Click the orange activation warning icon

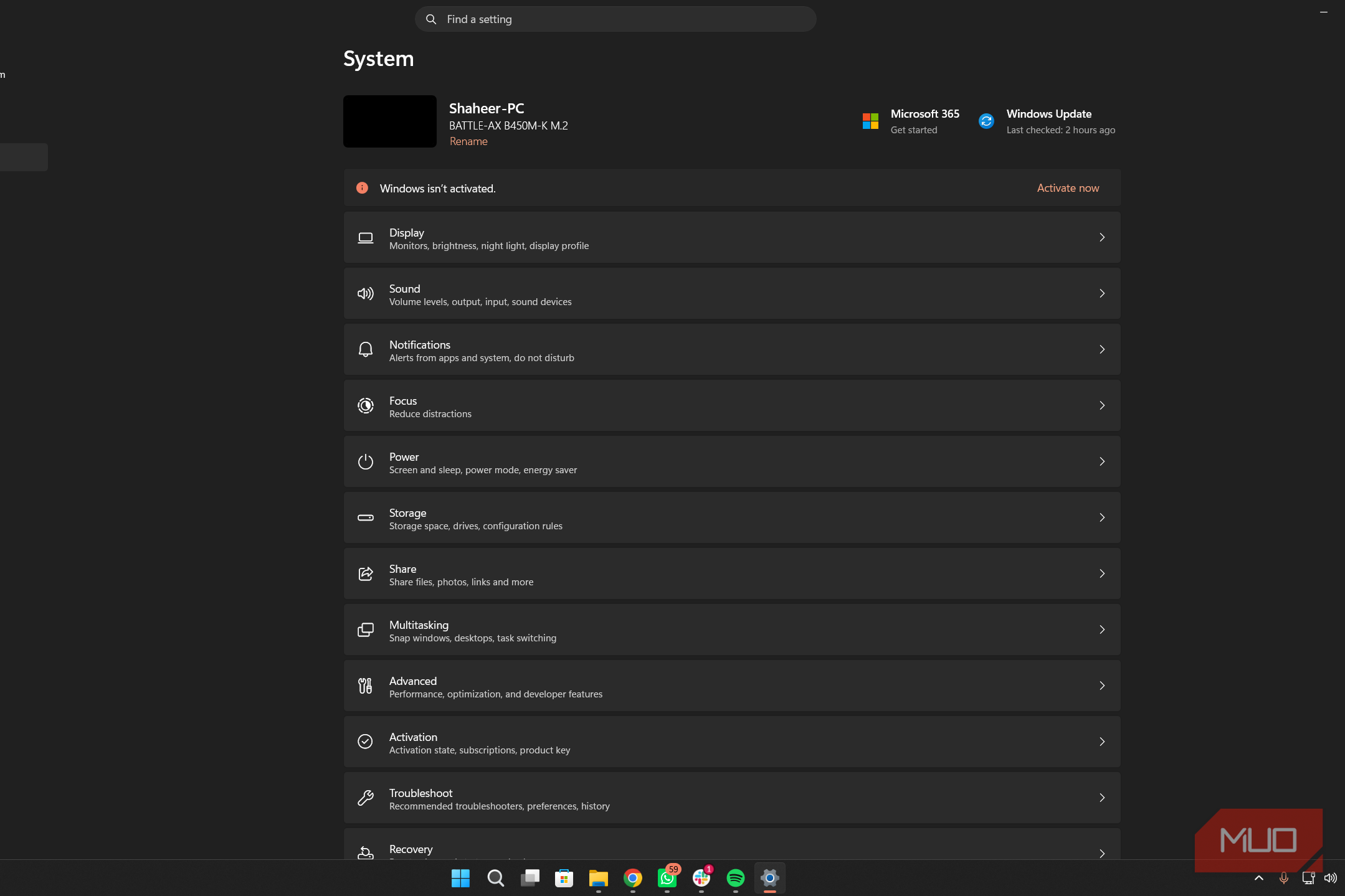point(362,188)
